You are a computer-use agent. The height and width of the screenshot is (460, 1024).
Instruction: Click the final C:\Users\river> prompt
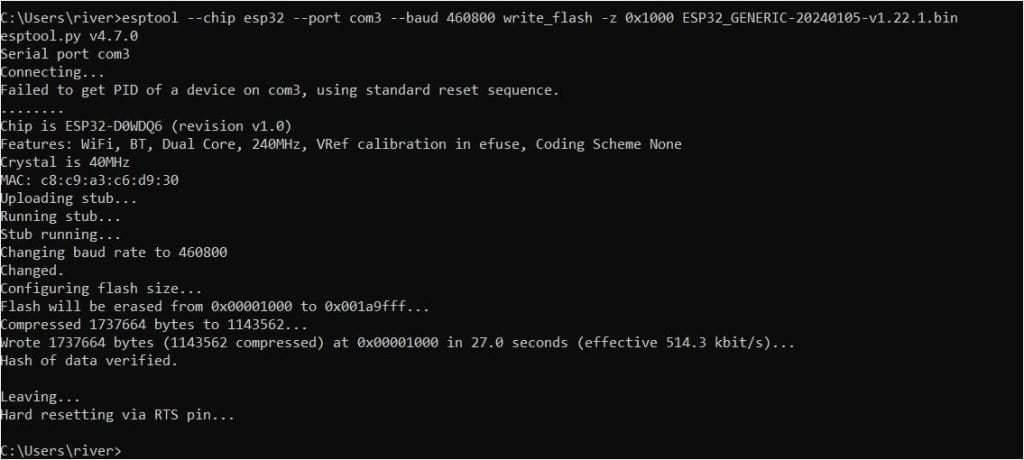point(62,451)
